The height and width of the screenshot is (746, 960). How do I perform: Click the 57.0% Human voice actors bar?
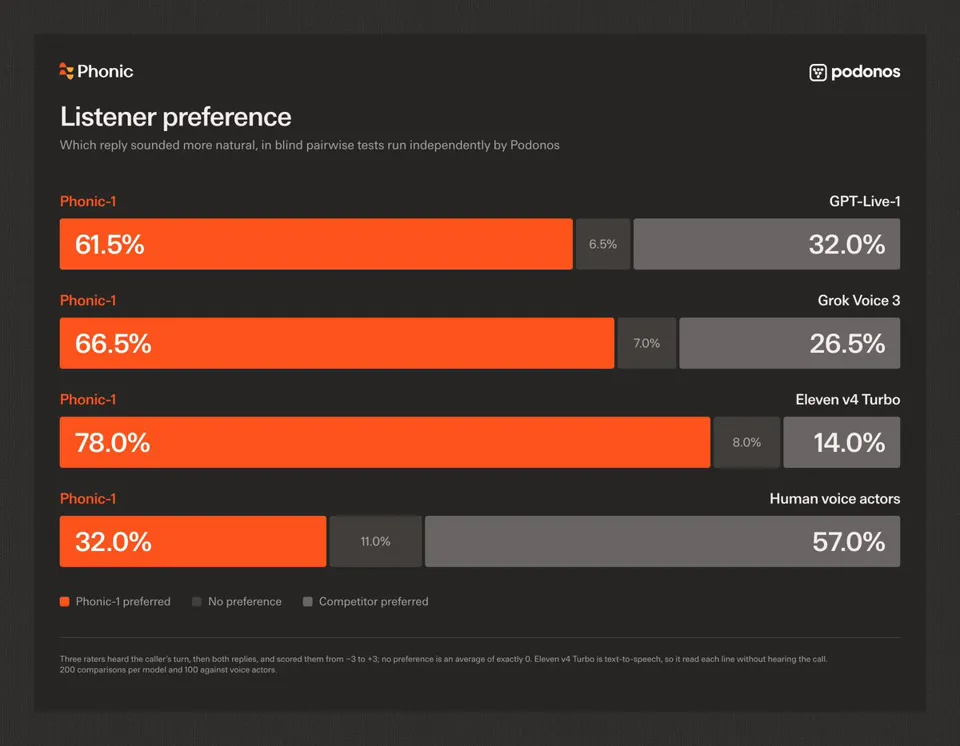(662, 541)
